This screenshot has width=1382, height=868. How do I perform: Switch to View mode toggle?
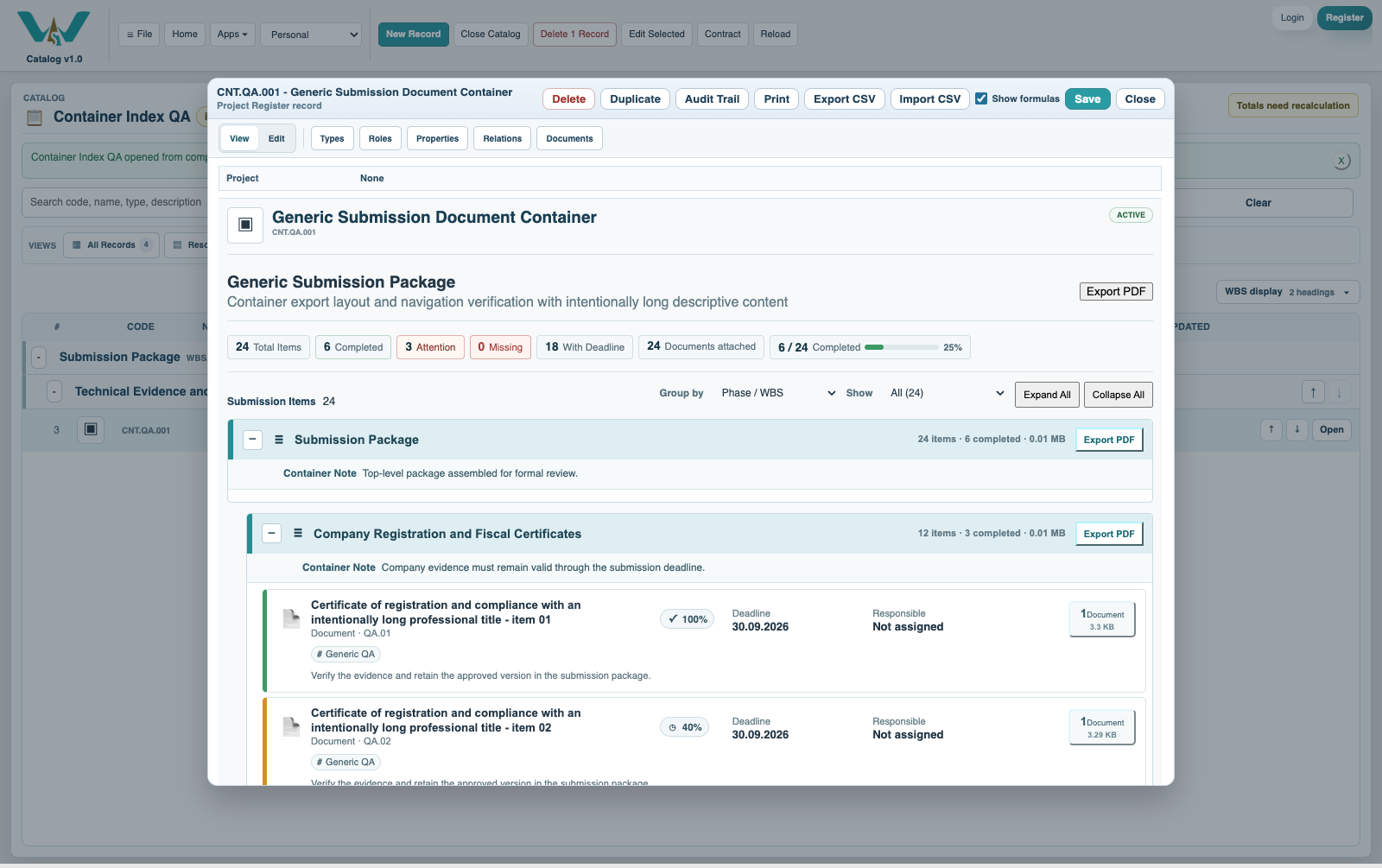click(239, 138)
